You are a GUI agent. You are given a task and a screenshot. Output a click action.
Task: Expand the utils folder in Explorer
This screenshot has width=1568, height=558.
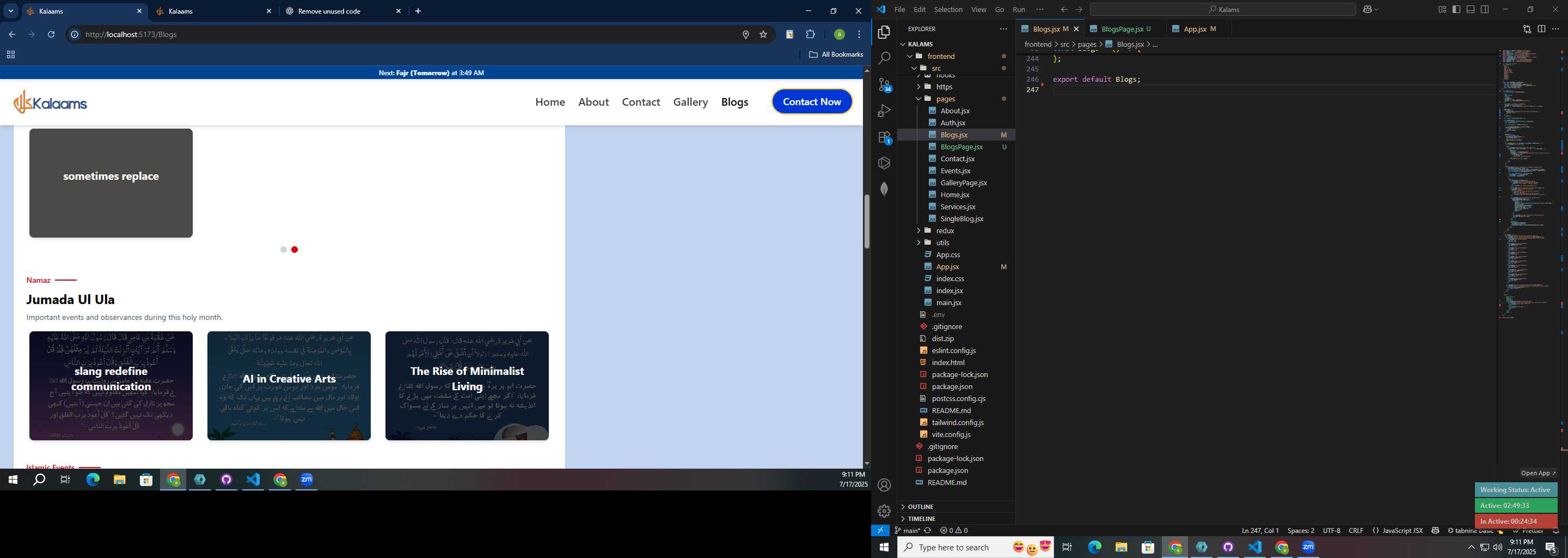pos(918,242)
